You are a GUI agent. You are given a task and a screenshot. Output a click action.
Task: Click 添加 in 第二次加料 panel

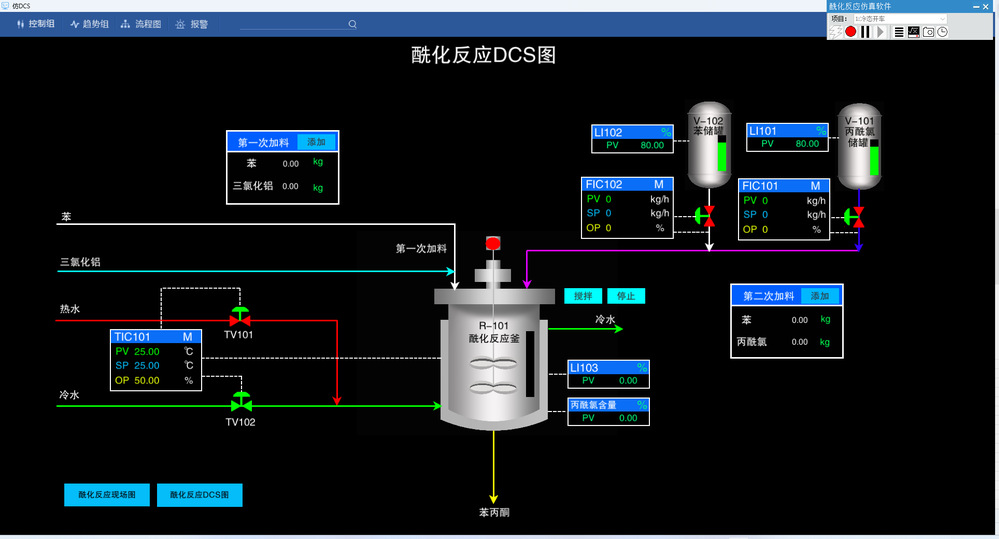coord(819,296)
